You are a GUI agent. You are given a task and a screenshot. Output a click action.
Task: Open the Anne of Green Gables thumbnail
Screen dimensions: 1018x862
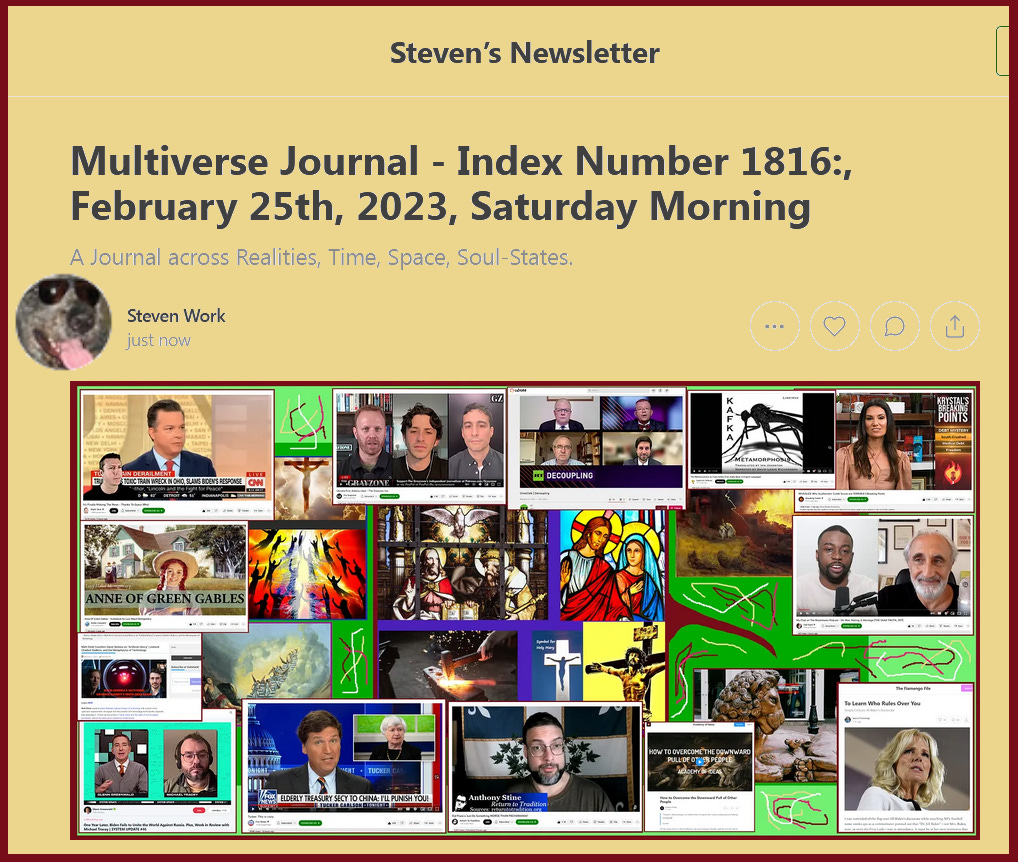(166, 576)
